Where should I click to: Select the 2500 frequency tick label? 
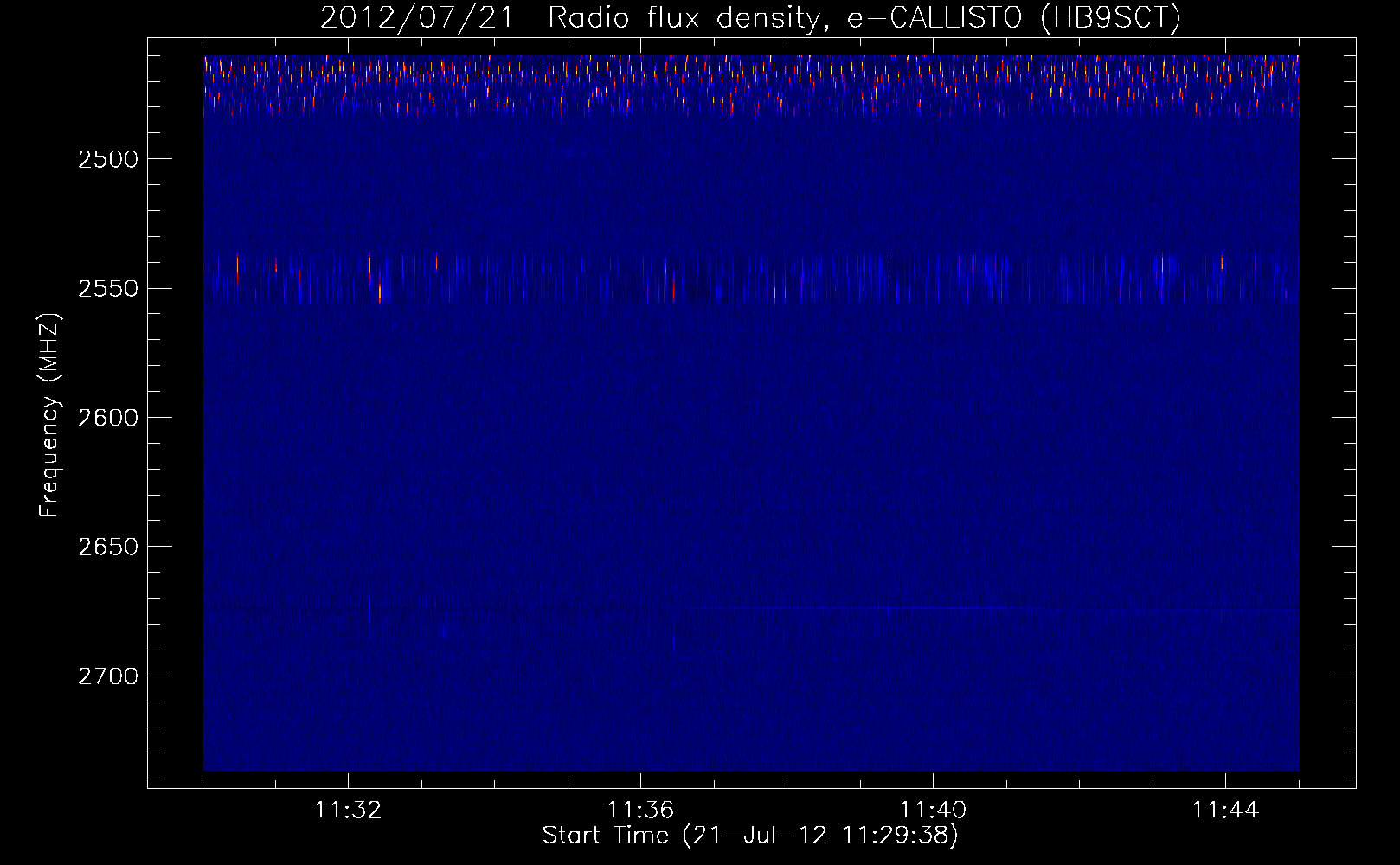pyautogui.click(x=108, y=159)
